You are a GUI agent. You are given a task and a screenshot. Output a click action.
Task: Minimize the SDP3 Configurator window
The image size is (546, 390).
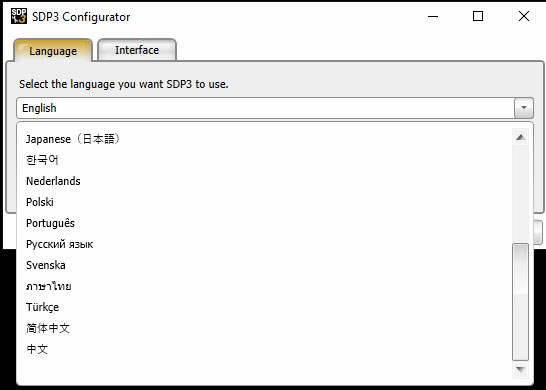[433, 16]
